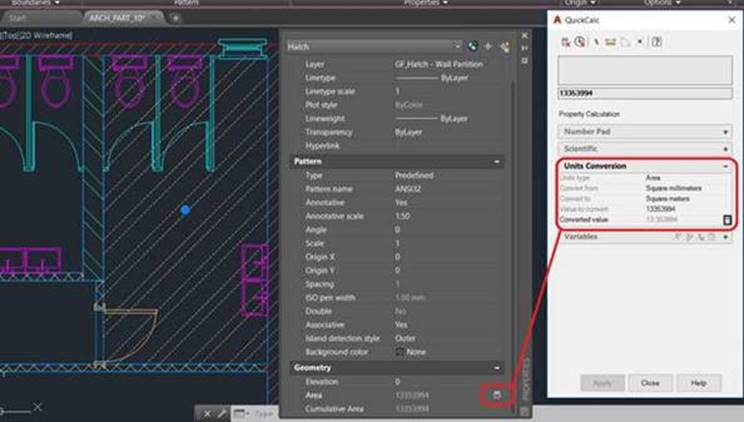Click the Clear History icon in QuickCalc

[580, 42]
